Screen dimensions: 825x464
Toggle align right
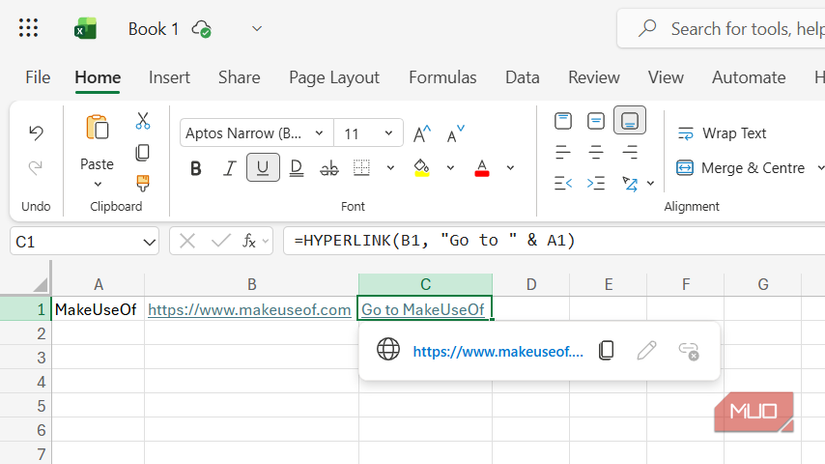(x=630, y=153)
